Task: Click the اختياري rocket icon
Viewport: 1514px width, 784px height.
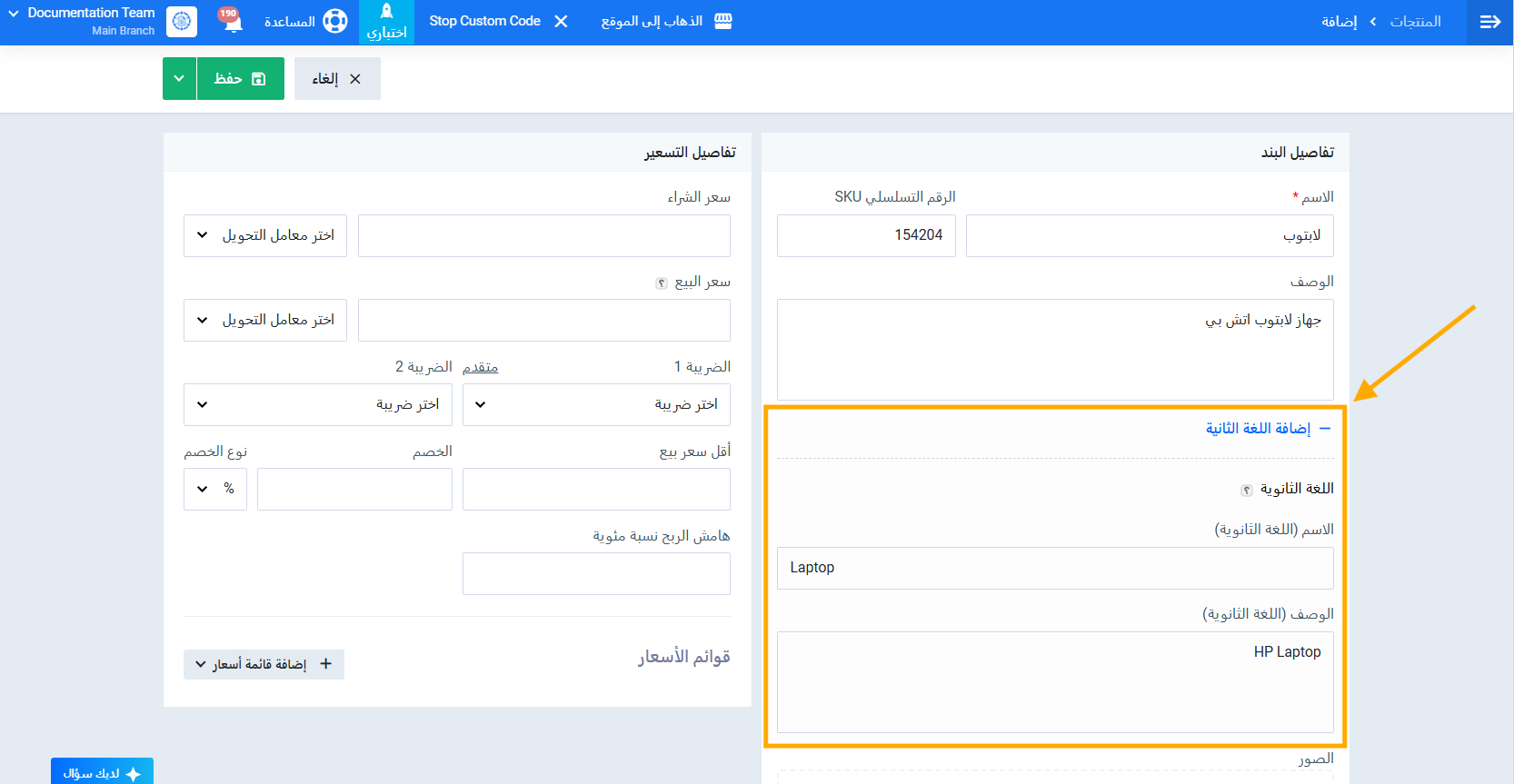Action: pos(386,12)
